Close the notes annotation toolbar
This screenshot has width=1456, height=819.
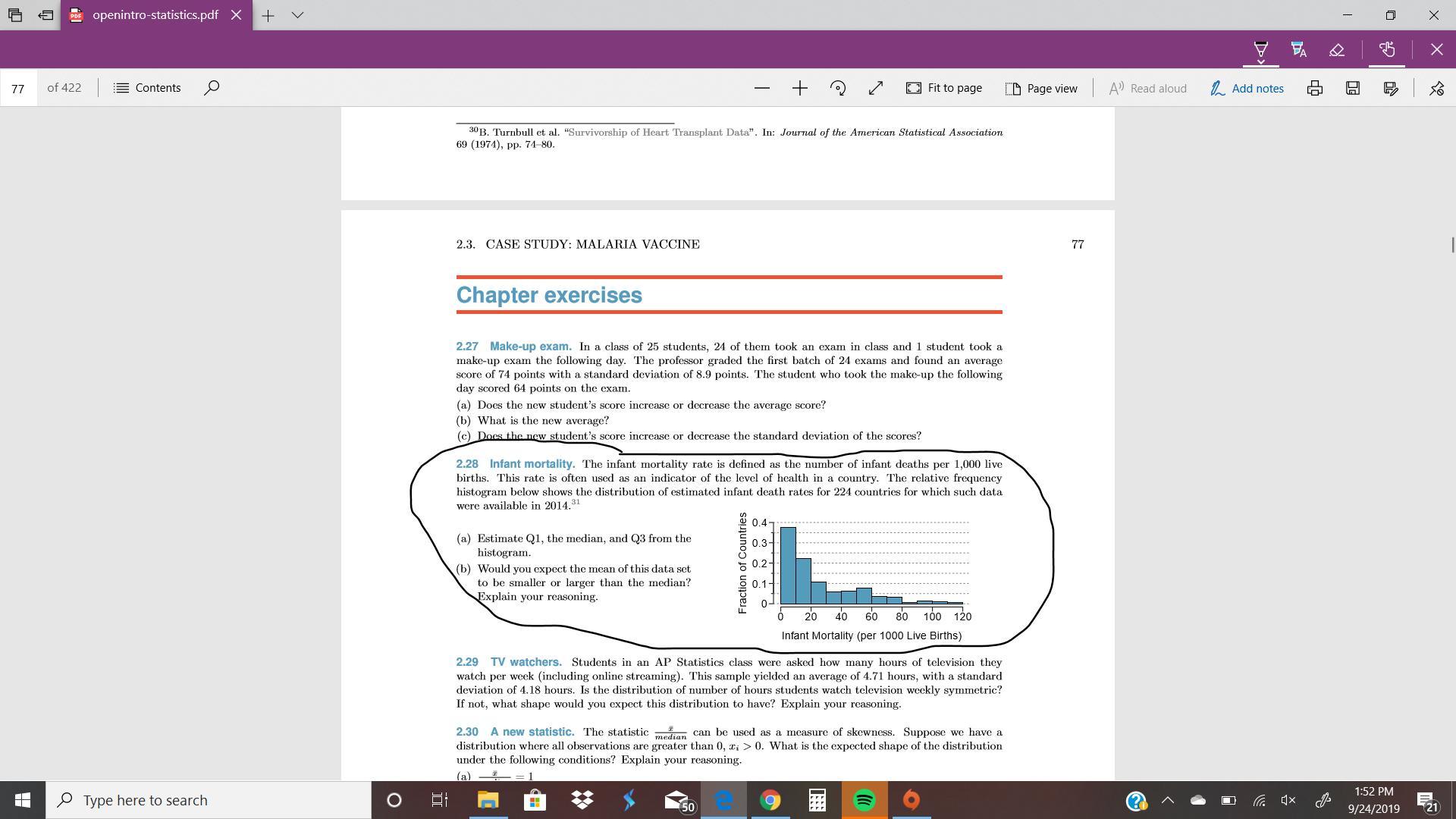coord(1436,50)
